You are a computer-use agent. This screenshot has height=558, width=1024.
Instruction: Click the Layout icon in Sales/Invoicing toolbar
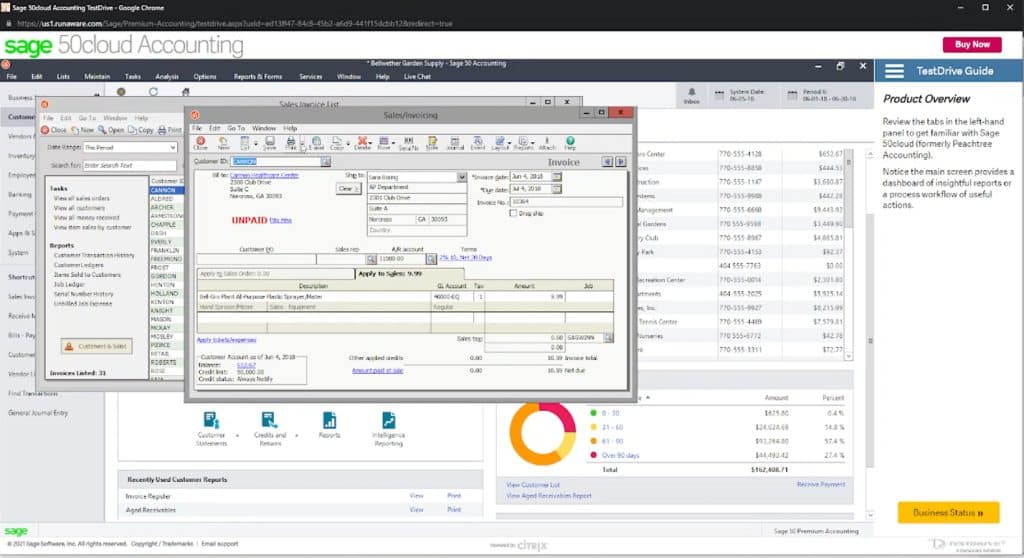(x=500, y=142)
